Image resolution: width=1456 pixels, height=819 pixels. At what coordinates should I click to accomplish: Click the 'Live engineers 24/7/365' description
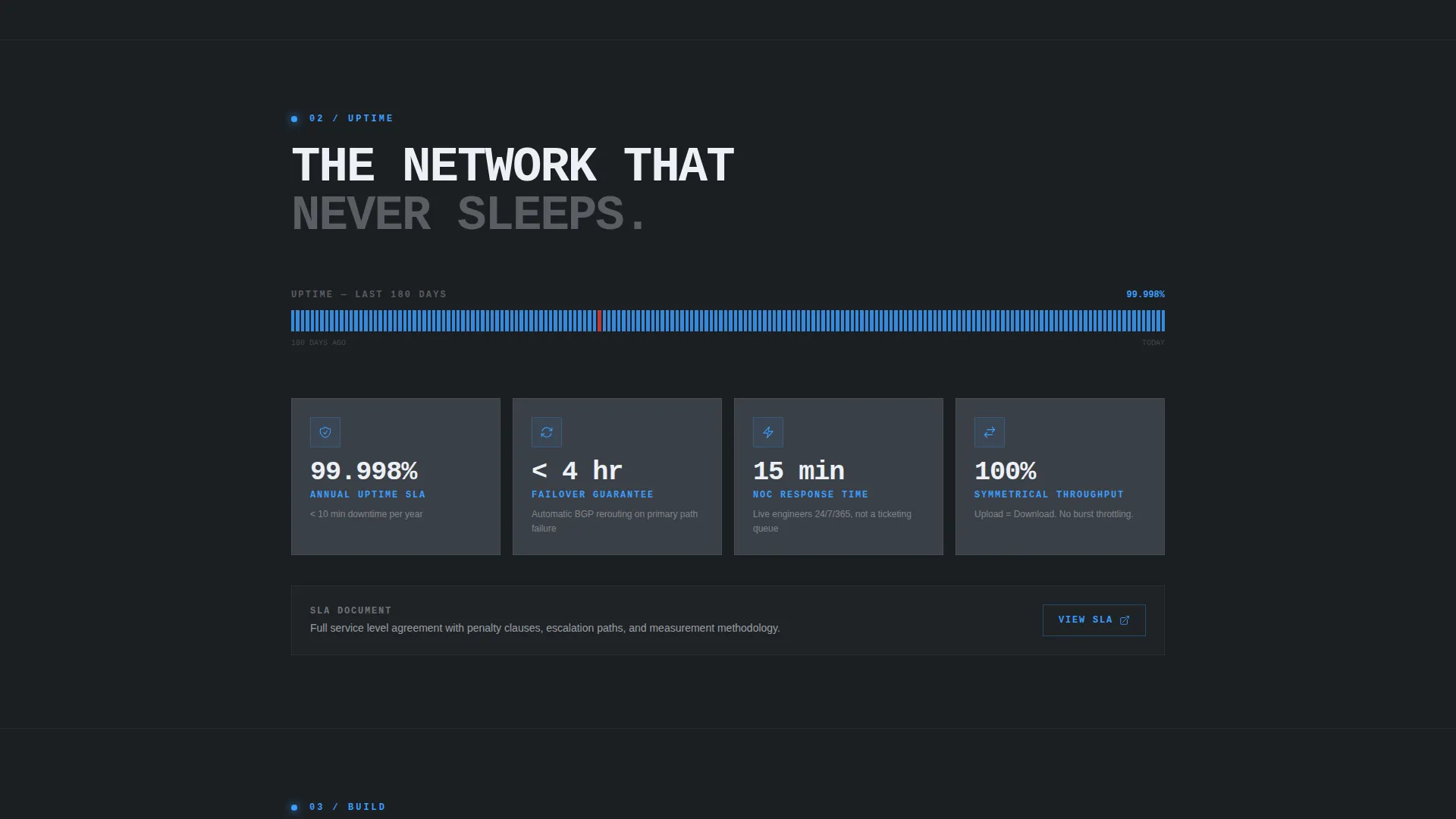(x=832, y=521)
